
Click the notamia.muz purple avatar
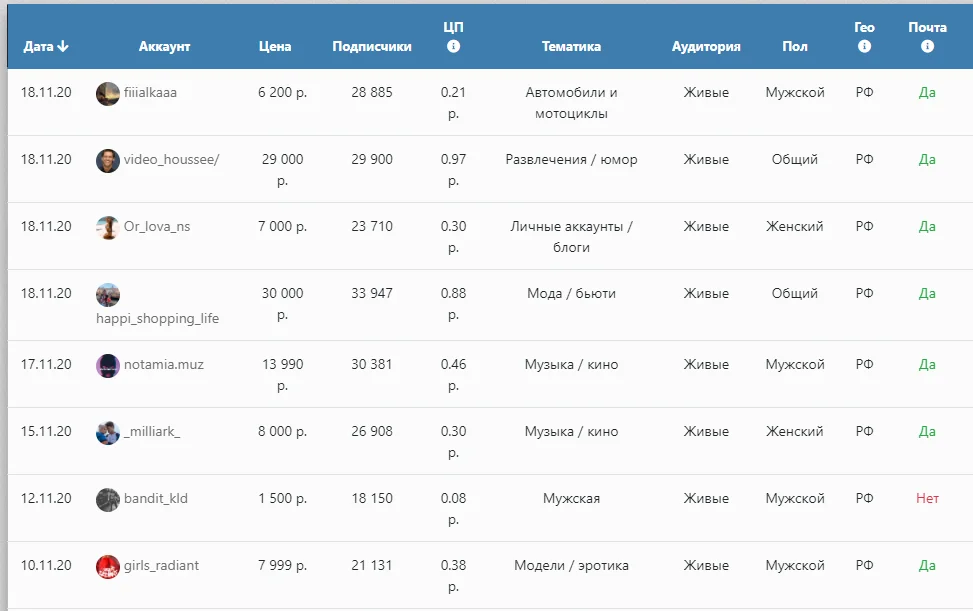[108, 365]
